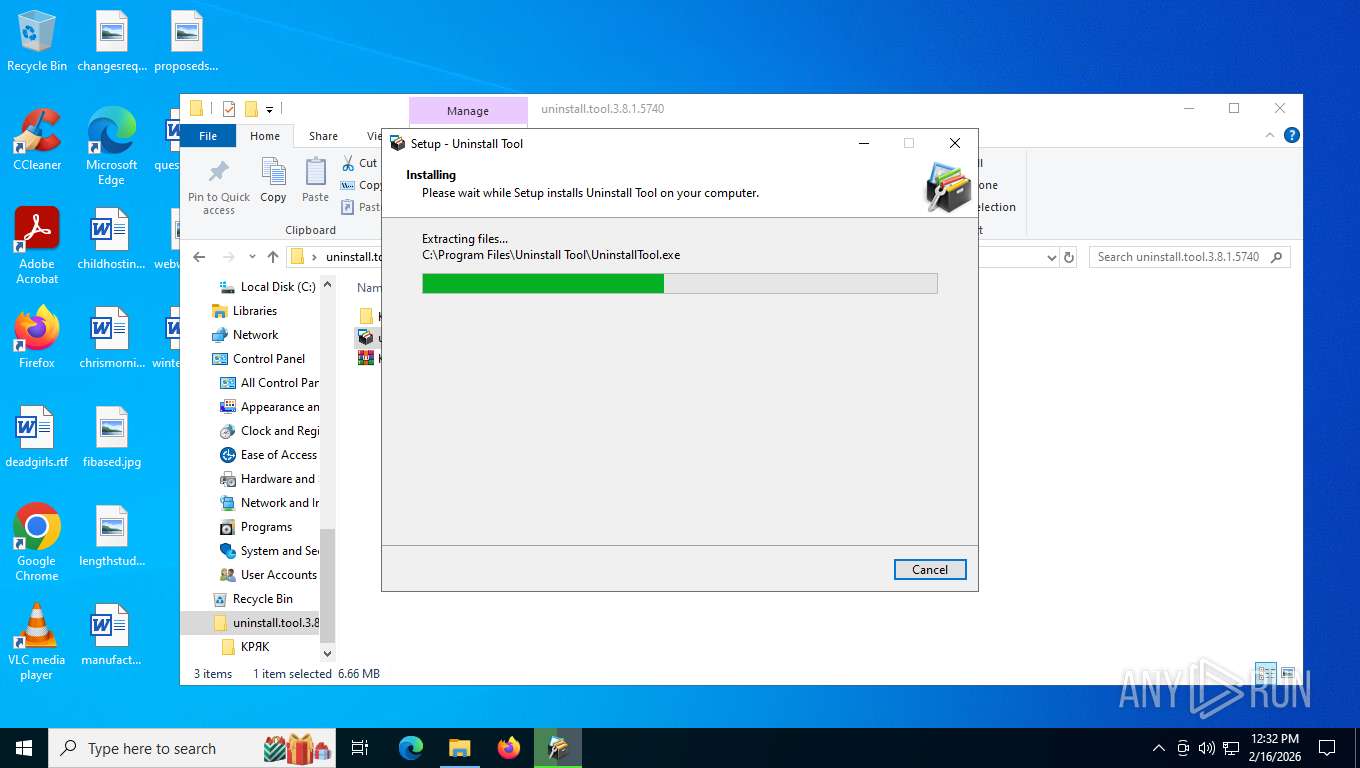Collapse the Explorer ribbon chevron
The image size is (1360, 768).
point(1271,135)
